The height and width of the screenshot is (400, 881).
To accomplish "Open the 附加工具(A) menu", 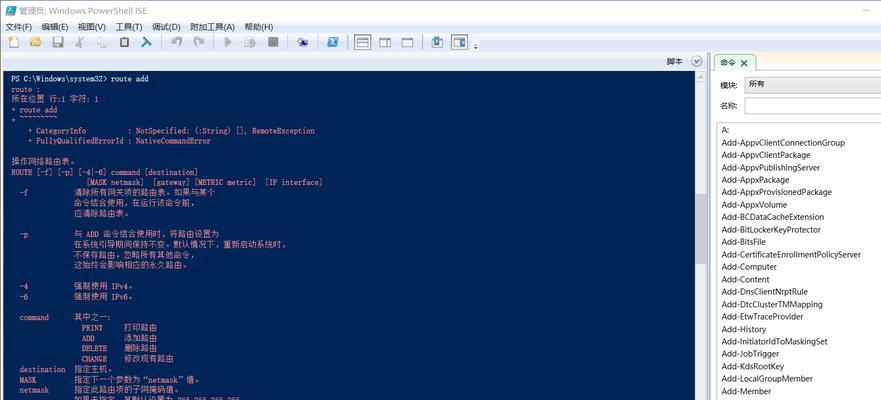I will (212, 27).
